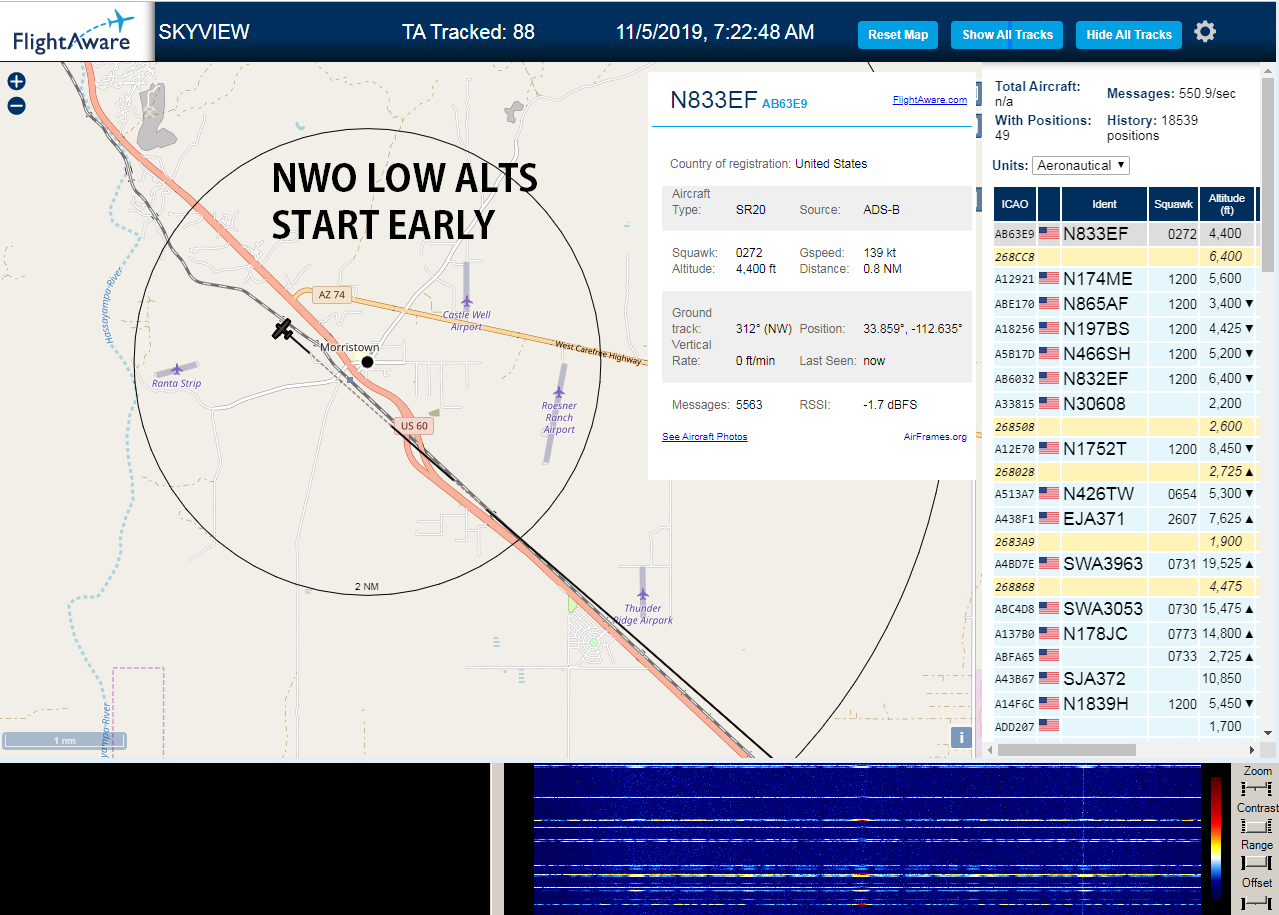Click the Morristown town dot marker

(367, 362)
